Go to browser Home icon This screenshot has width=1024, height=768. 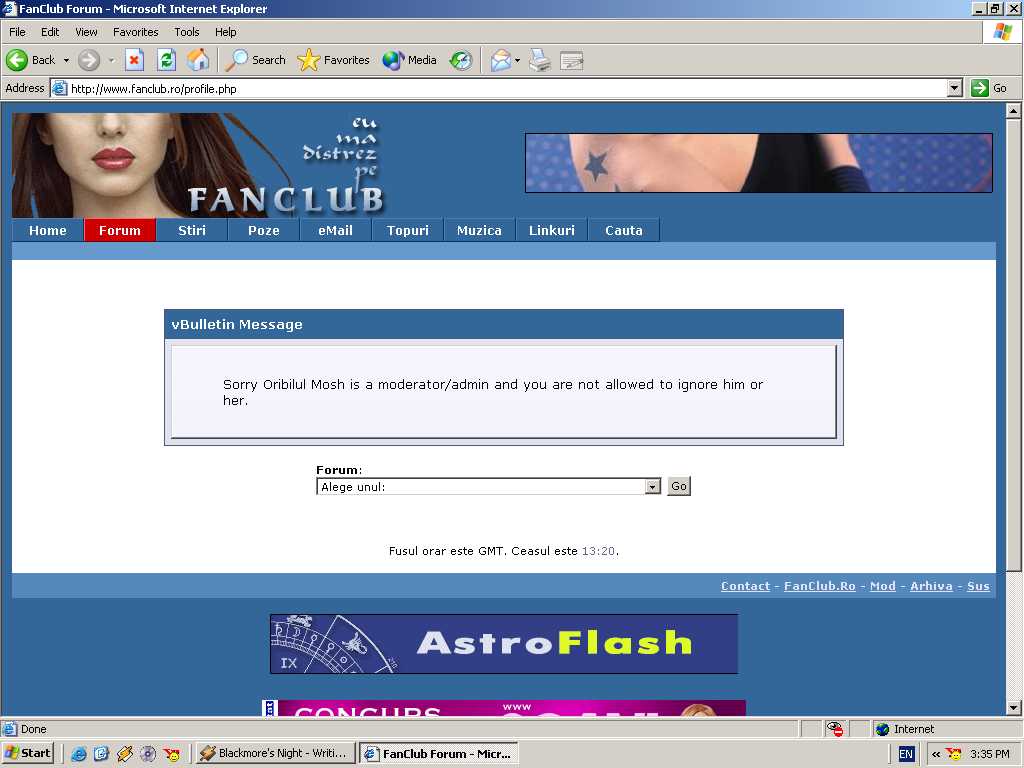click(x=198, y=60)
